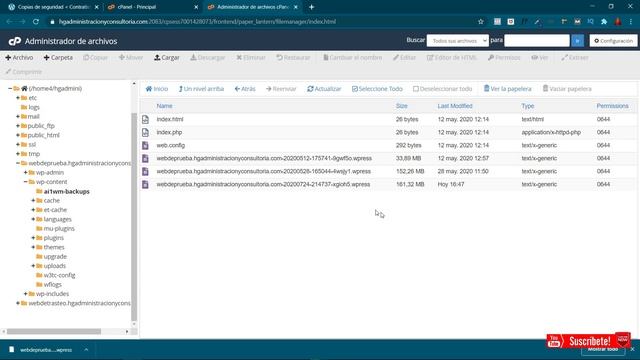Click Un nivel arriba link
640x360 pixels.
(201, 89)
